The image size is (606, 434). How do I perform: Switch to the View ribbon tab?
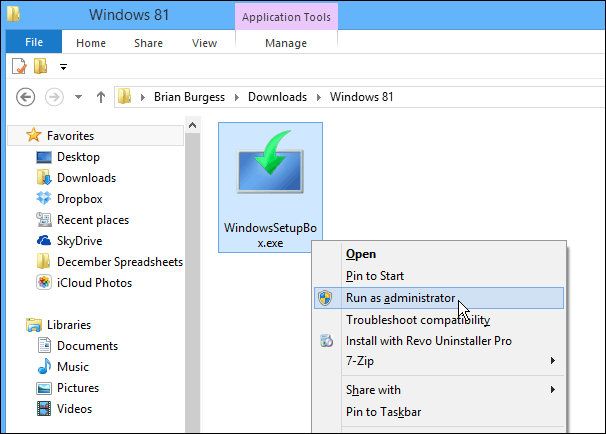[204, 43]
